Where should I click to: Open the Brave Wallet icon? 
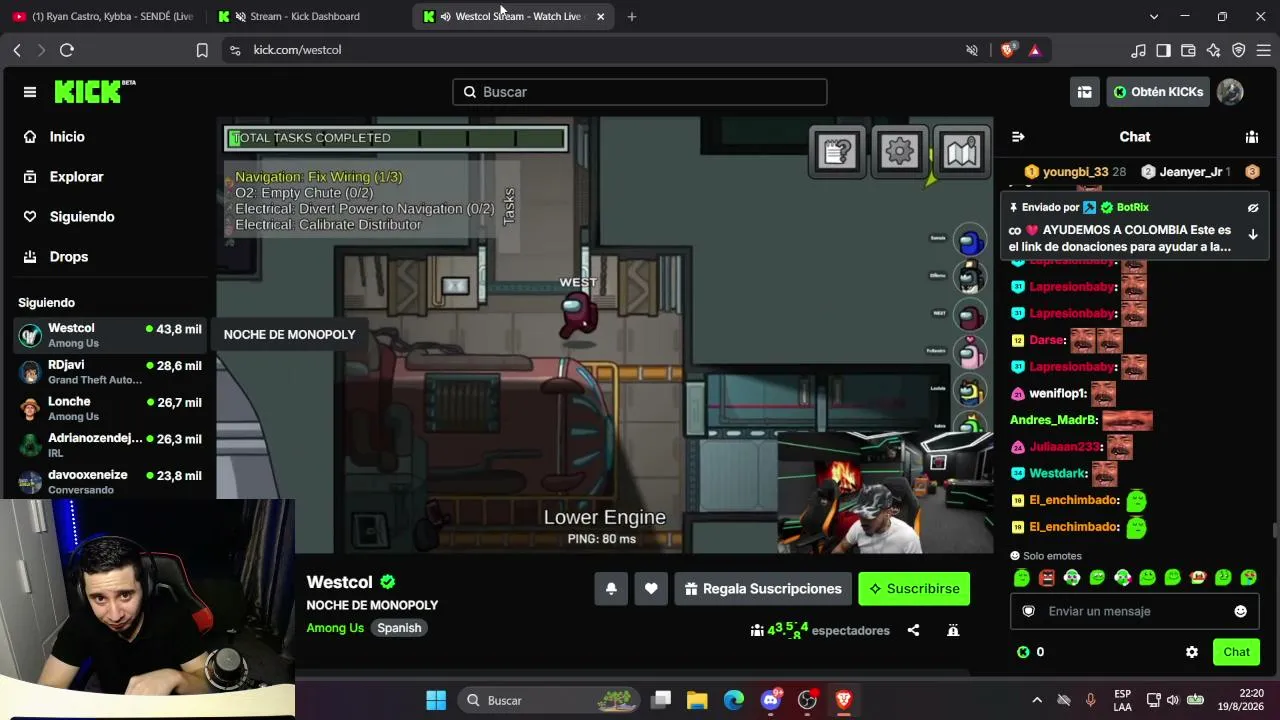1188,50
